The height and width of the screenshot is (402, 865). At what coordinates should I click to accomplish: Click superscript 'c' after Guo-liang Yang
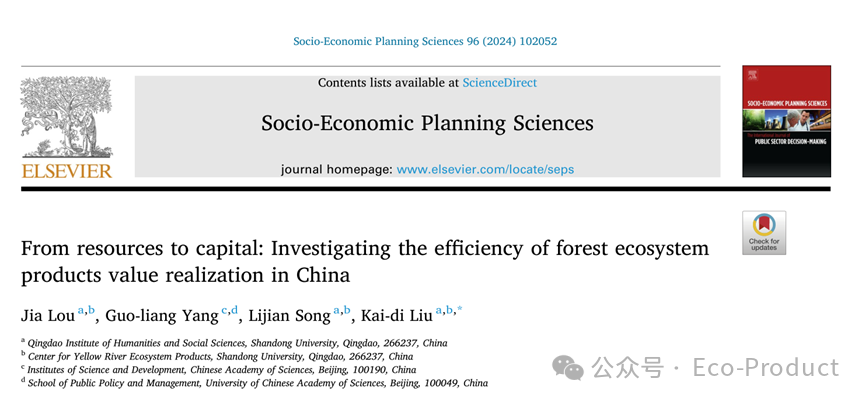pyautogui.click(x=225, y=311)
